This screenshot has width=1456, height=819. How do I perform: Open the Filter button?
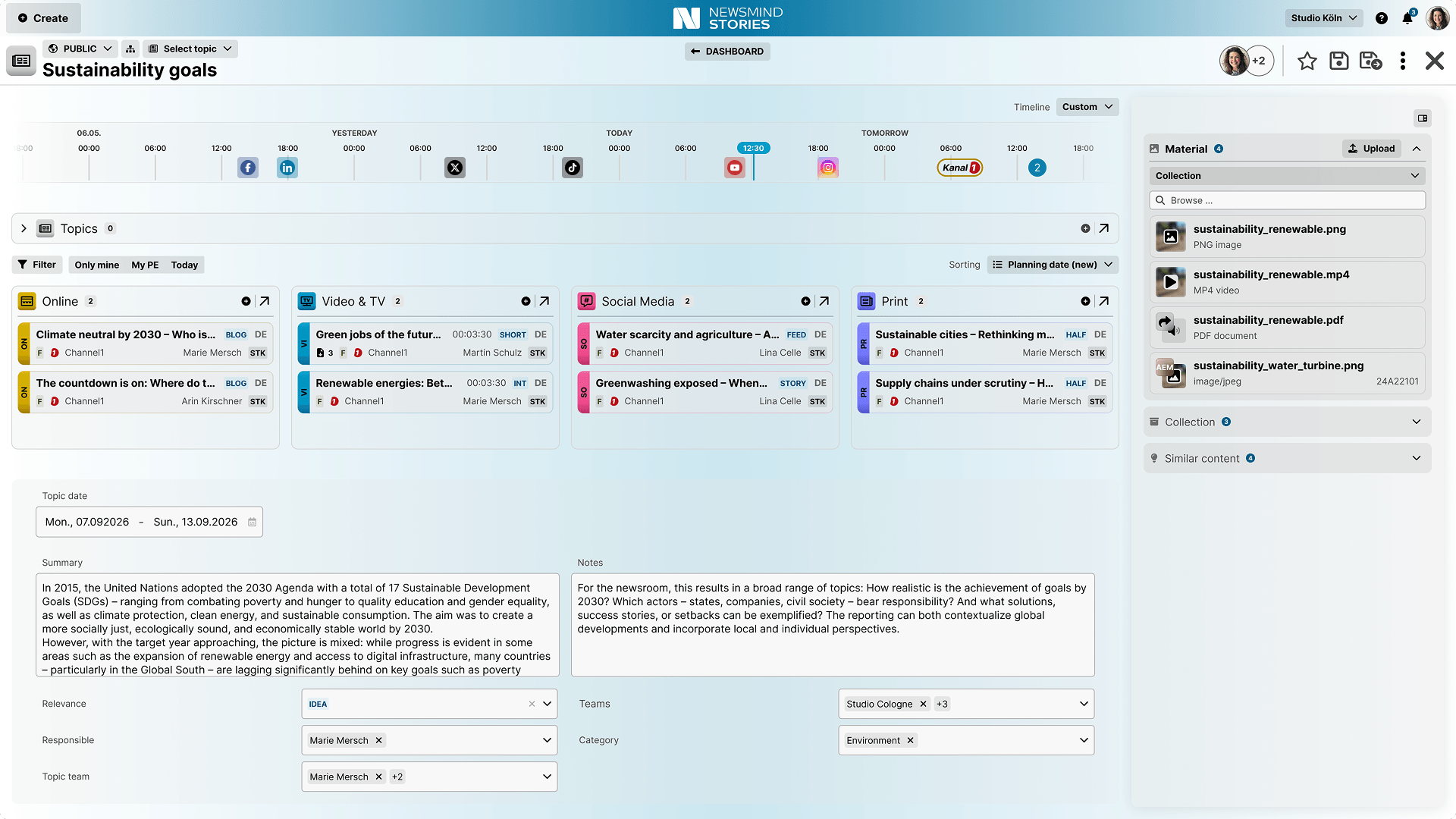(x=36, y=265)
